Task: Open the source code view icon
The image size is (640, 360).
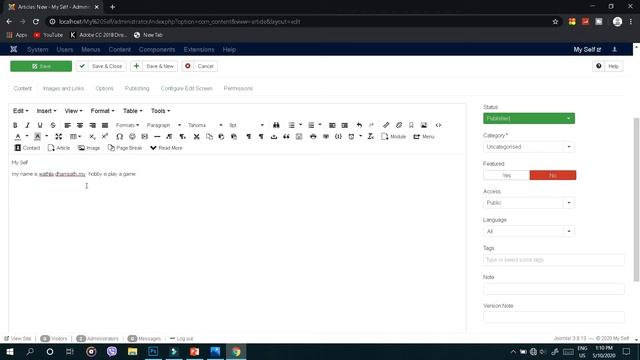Action: coord(438,125)
